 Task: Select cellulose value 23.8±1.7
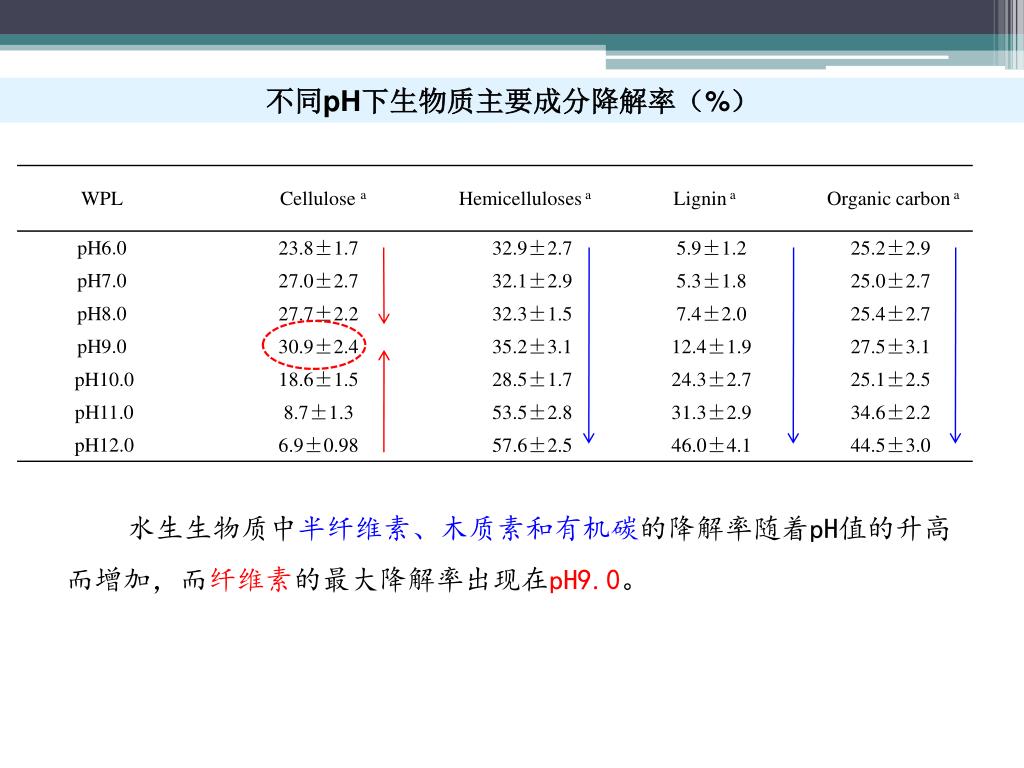[x=318, y=248]
